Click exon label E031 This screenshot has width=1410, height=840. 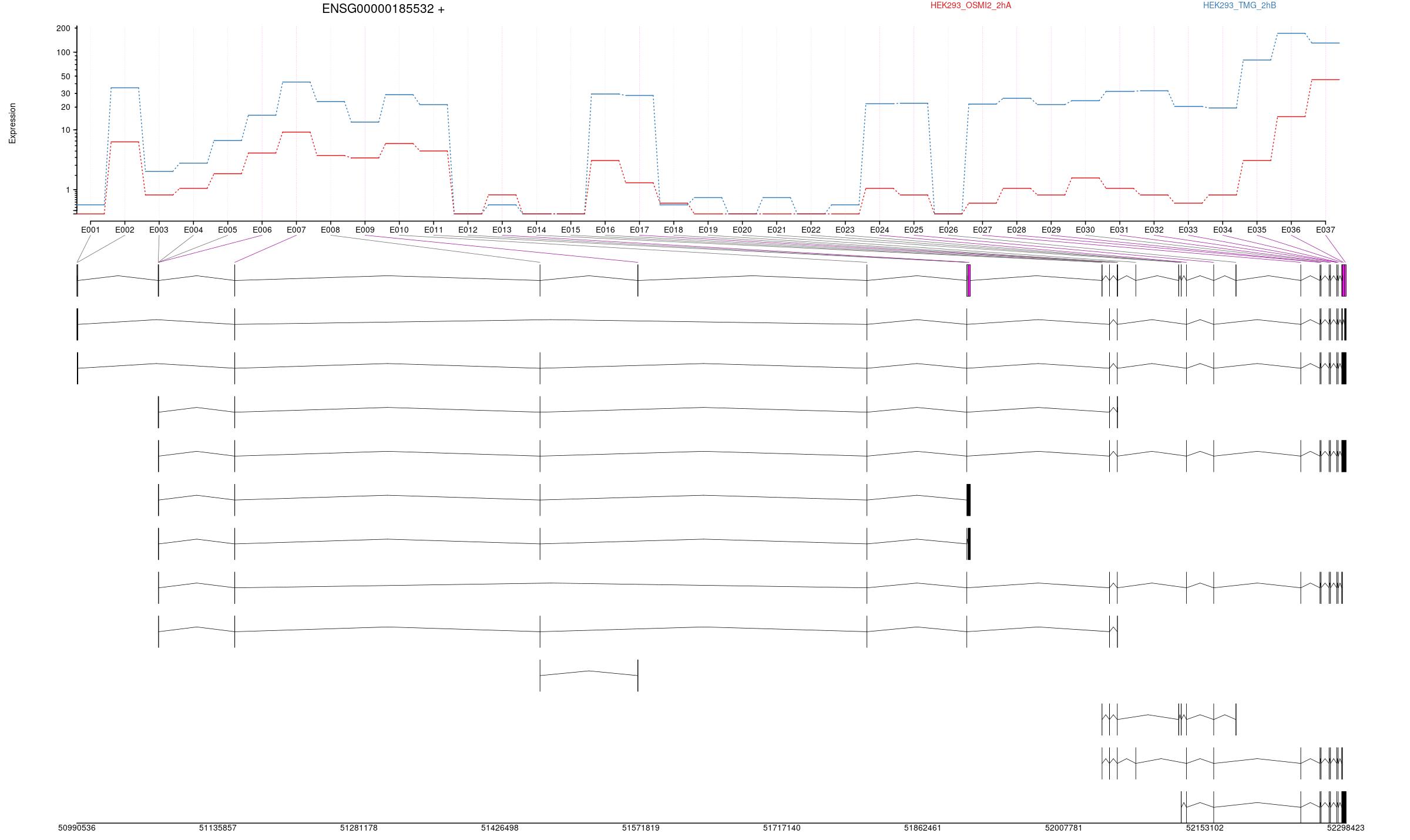[x=1119, y=230]
